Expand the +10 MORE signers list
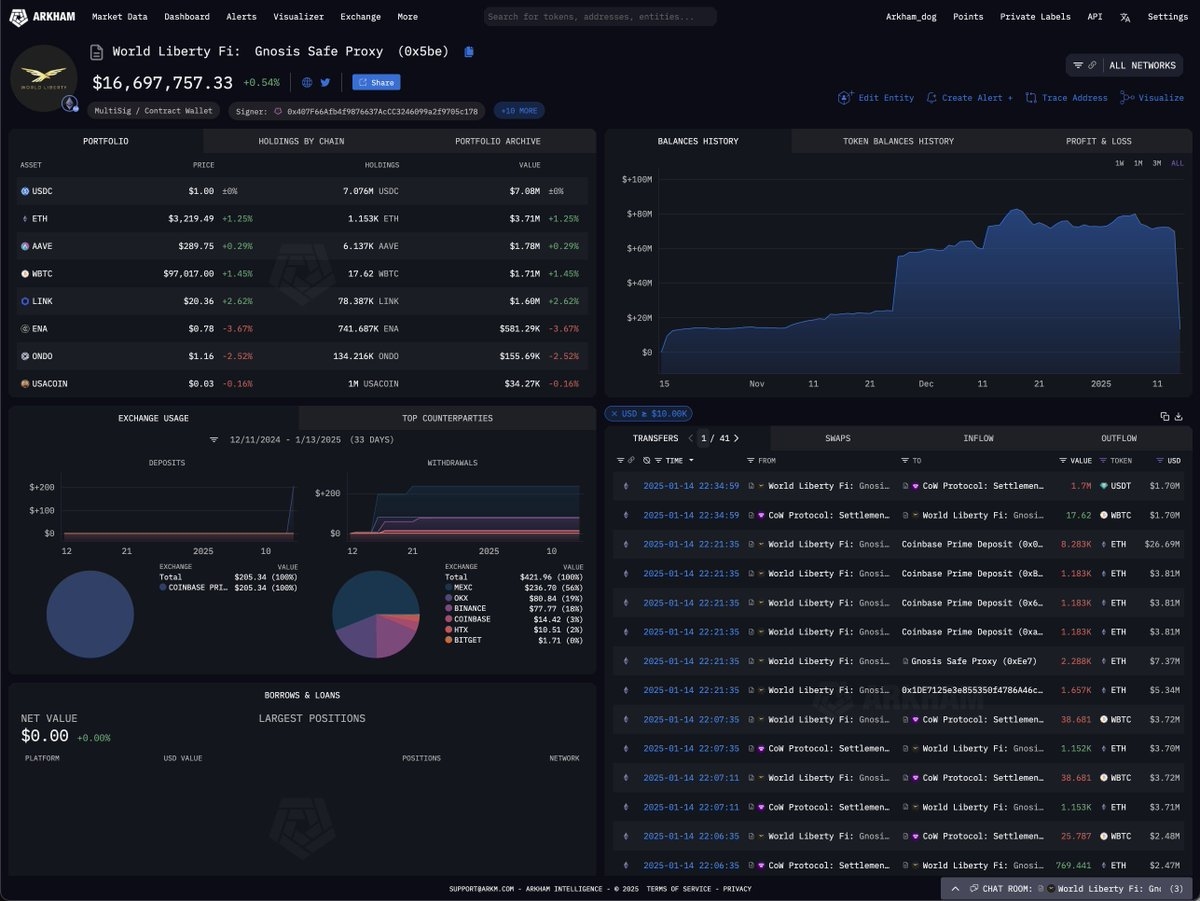Screen dimensions: 1200x901 click(x=520, y=111)
